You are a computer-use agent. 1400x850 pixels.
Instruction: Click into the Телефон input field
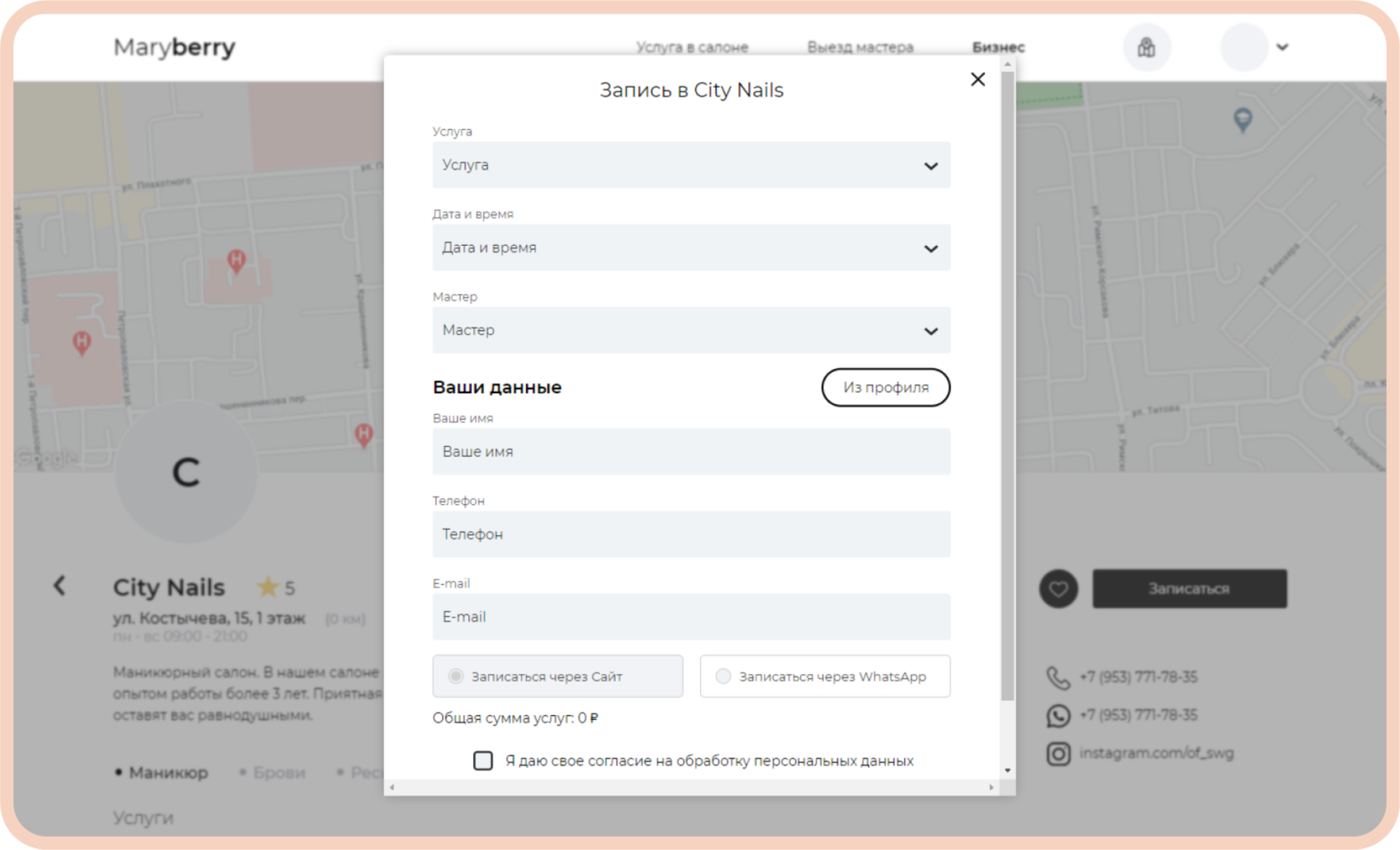[691, 534]
